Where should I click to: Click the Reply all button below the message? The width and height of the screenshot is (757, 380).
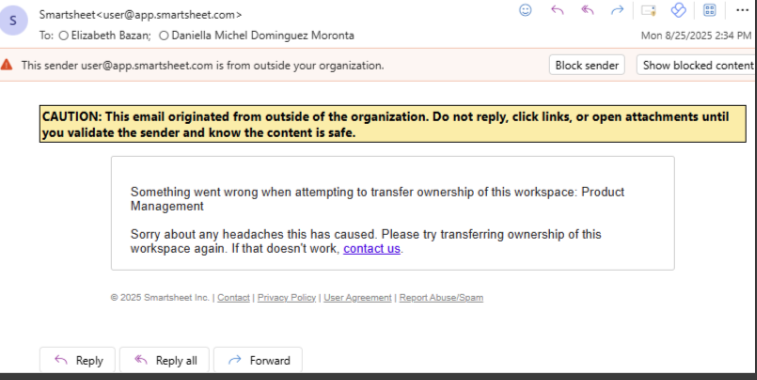[165, 360]
